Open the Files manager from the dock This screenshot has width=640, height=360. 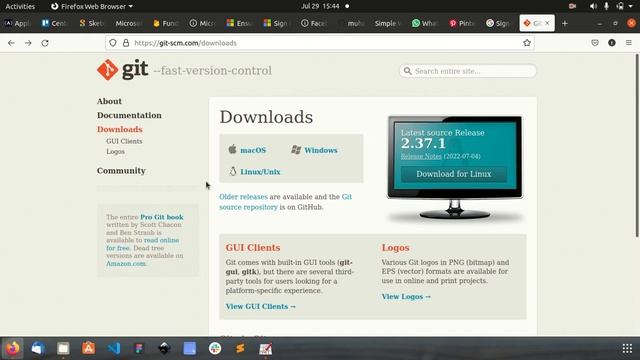(63, 348)
